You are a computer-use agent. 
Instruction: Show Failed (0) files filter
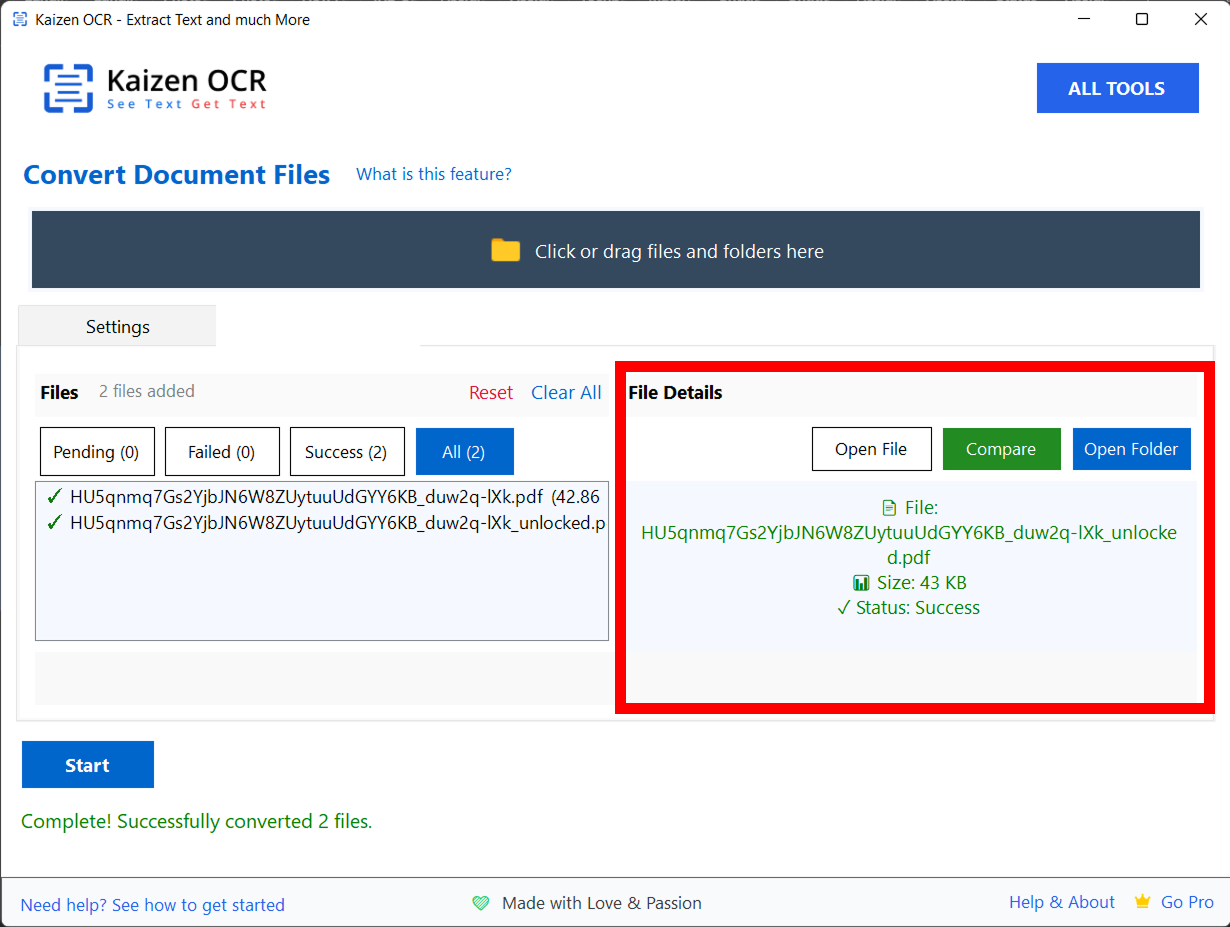[x=222, y=452]
